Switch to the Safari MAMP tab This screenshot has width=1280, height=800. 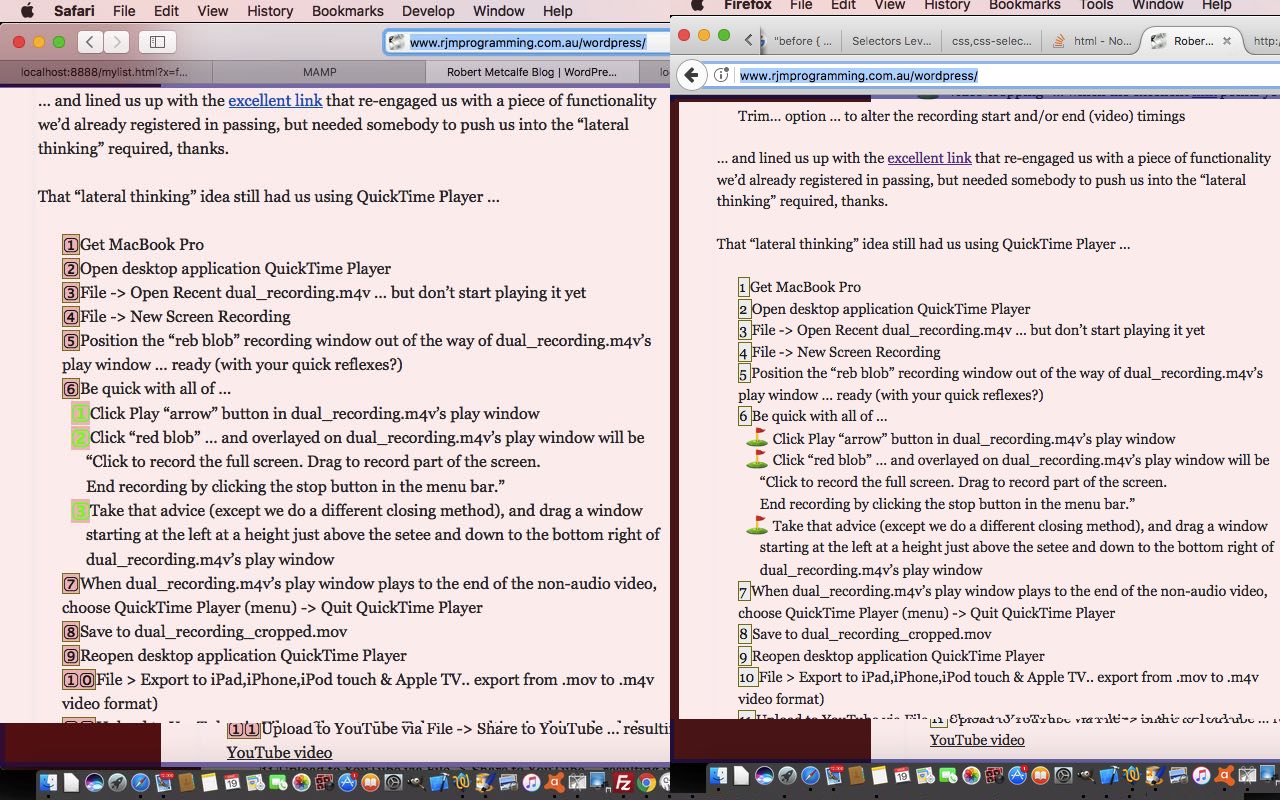point(320,72)
